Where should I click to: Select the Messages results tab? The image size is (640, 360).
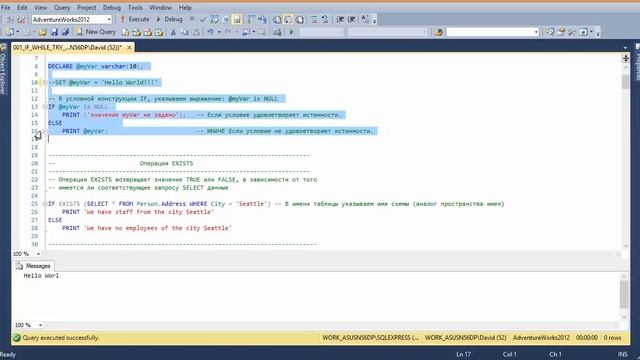point(33,266)
